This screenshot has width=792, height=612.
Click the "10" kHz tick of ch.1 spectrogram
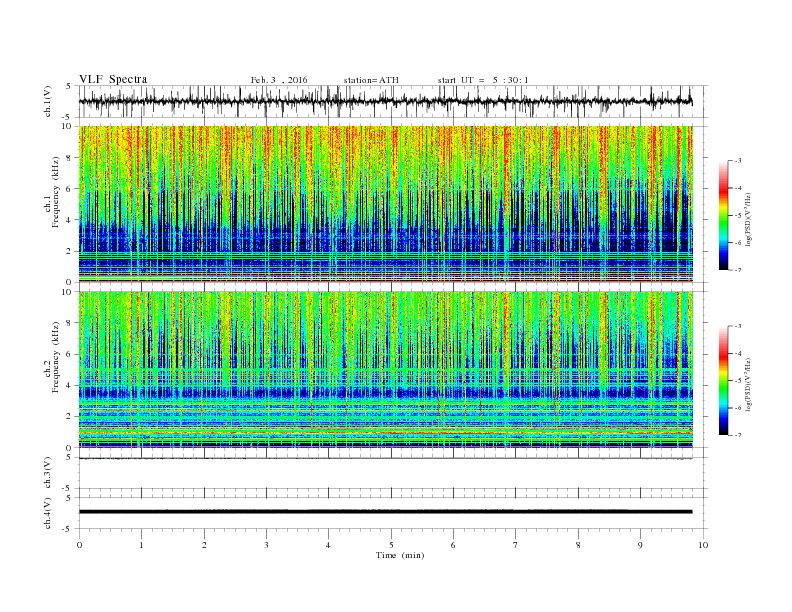[x=68, y=126]
